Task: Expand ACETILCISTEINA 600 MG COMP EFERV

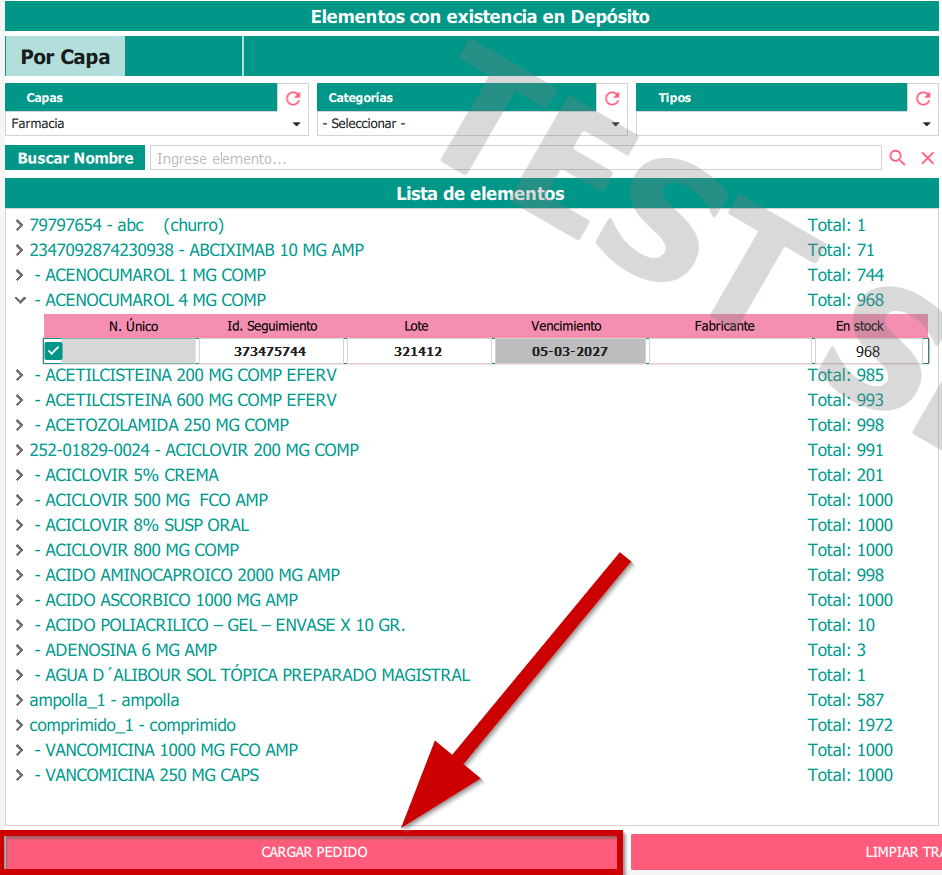Action: (x=19, y=400)
